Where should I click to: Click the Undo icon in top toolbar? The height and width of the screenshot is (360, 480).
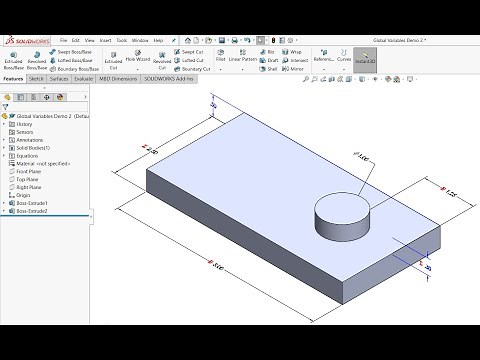pos(247,40)
